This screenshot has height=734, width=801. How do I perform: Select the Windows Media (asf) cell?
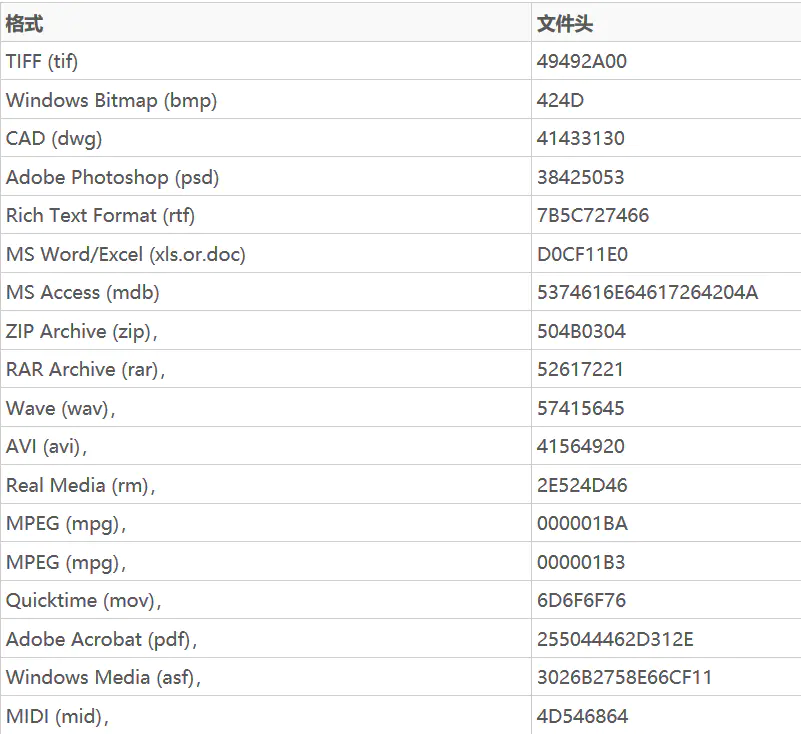[x=103, y=677]
